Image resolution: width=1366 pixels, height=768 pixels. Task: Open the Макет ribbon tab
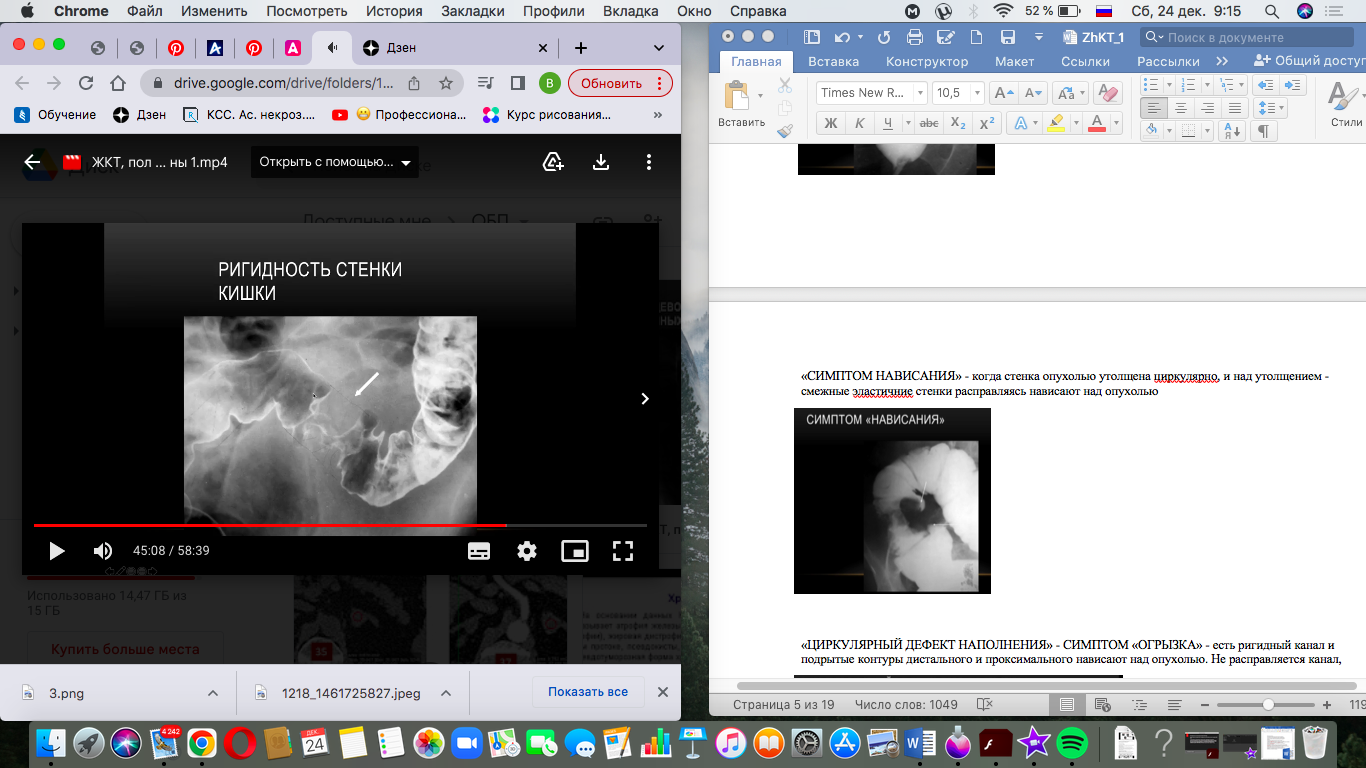point(1014,61)
